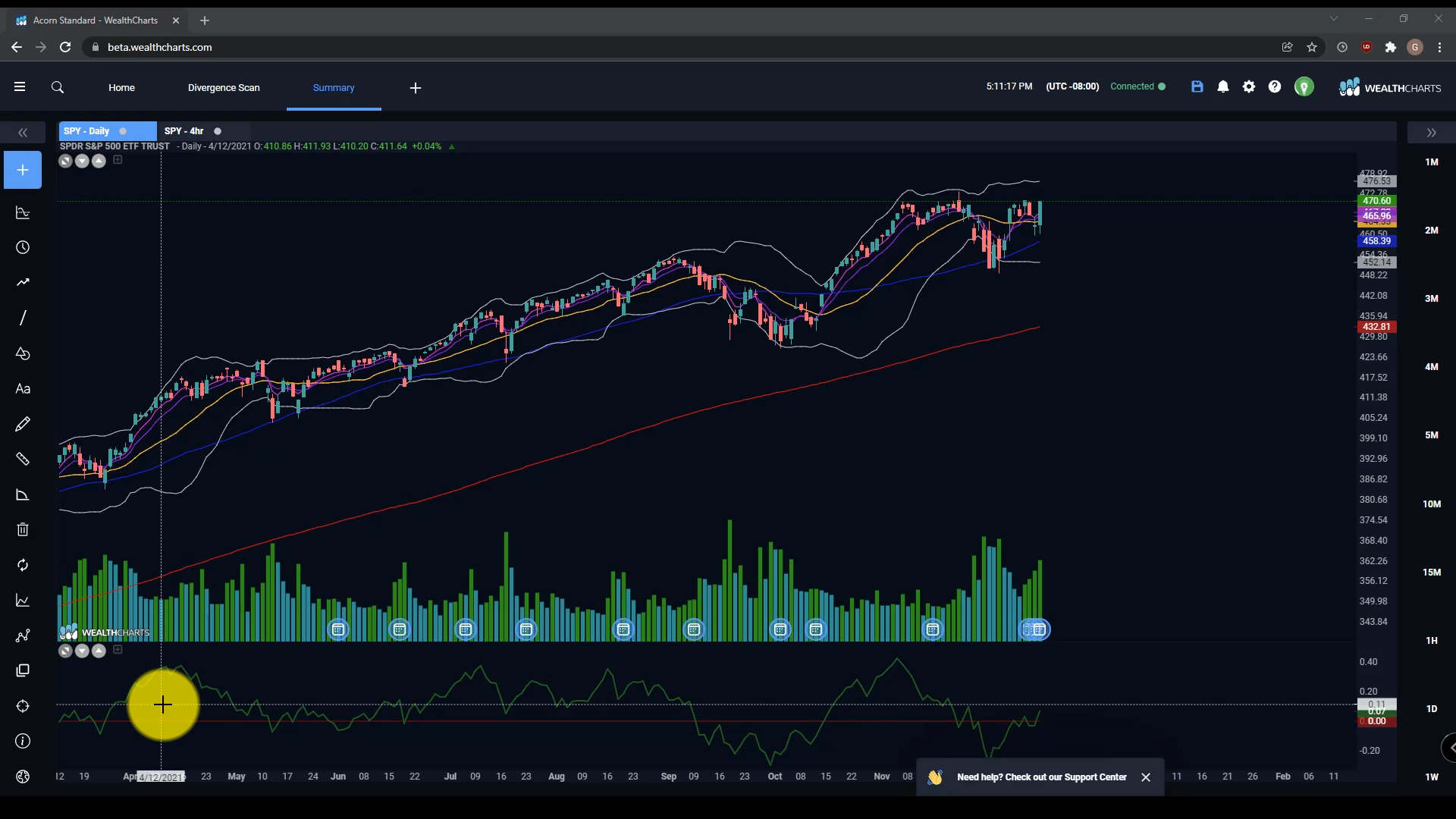Image resolution: width=1456 pixels, height=819 pixels.
Task: Click the green lightbulb ideas icon
Action: click(1304, 87)
